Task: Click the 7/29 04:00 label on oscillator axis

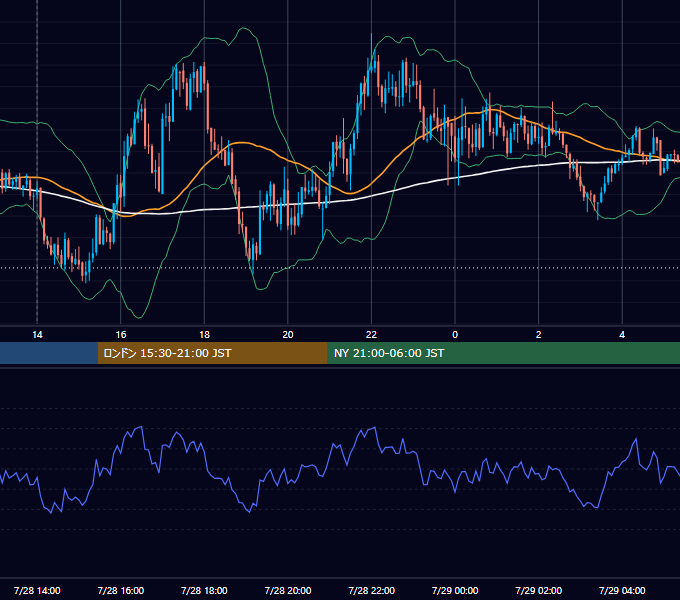Action: [622, 590]
